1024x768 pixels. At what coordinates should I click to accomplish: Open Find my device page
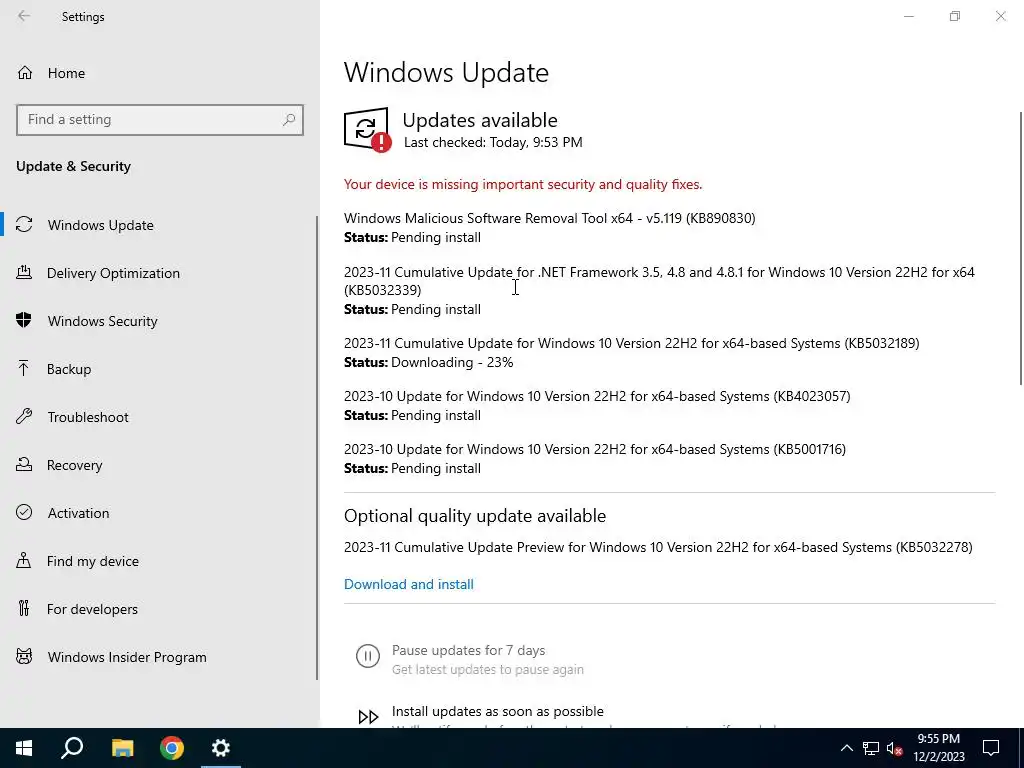(x=92, y=561)
